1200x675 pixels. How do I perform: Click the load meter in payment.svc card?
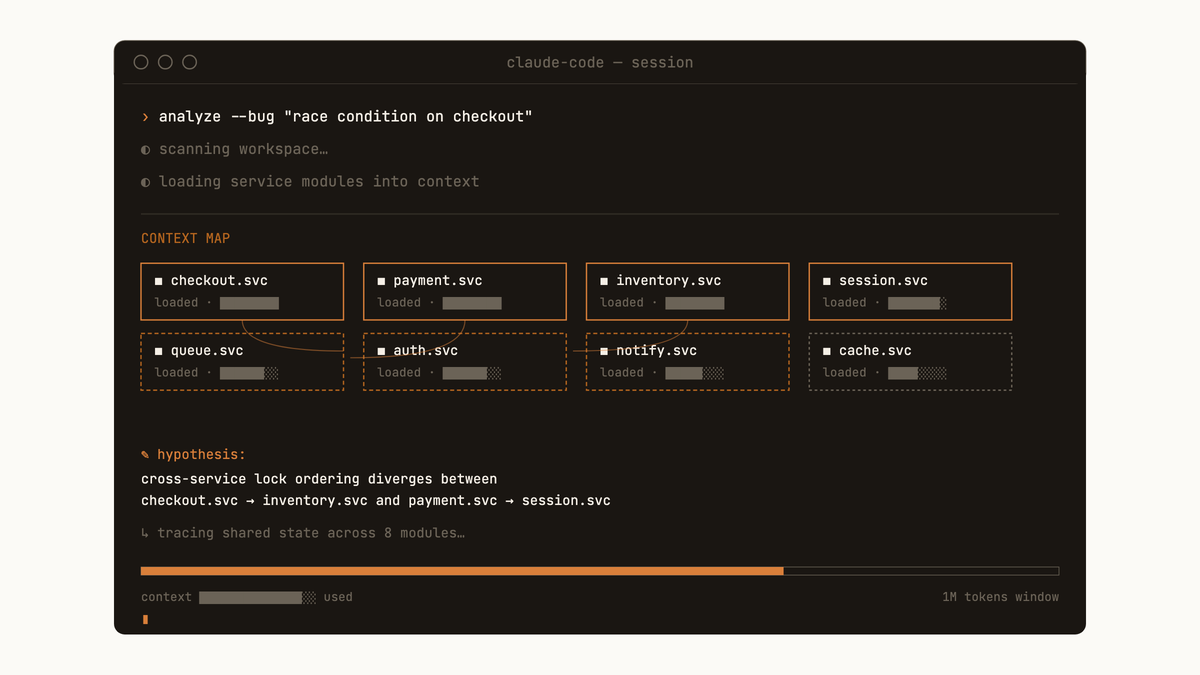tap(472, 303)
